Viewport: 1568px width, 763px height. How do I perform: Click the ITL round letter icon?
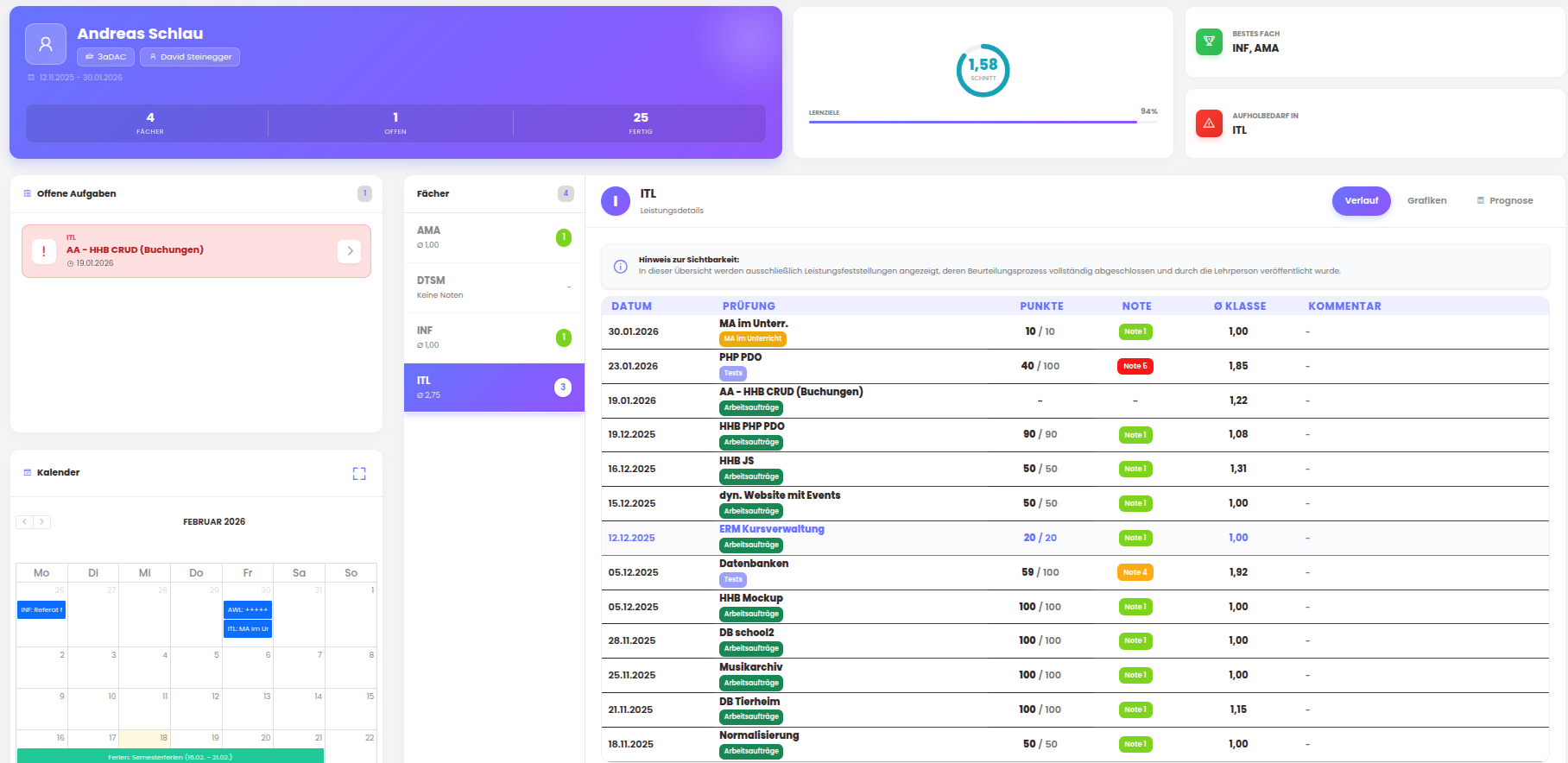click(x=616, y=201)
